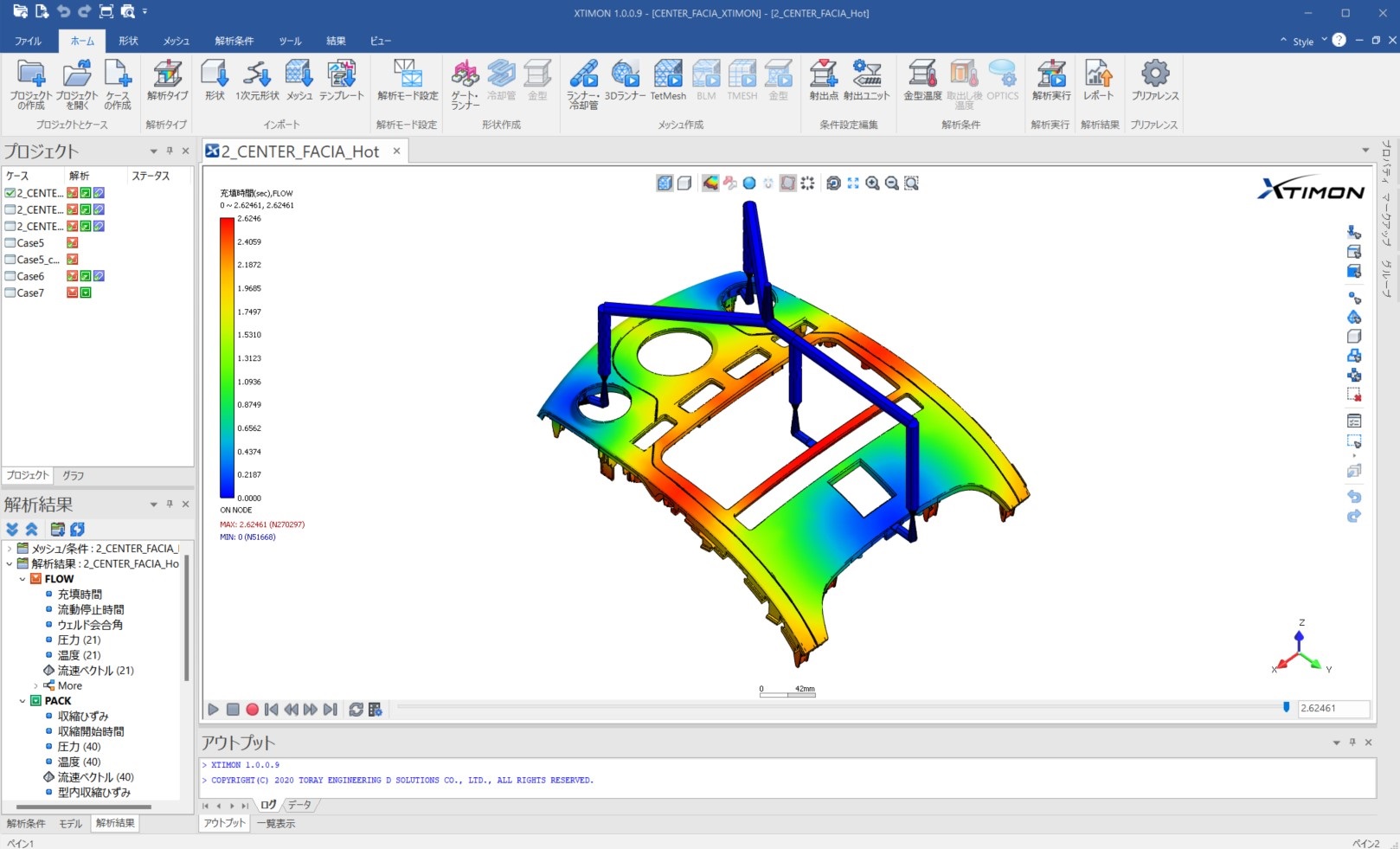This screenshot has width=1400, height=849.
Task: Click the animation timeline slider handle
Action: (1286, 708)
